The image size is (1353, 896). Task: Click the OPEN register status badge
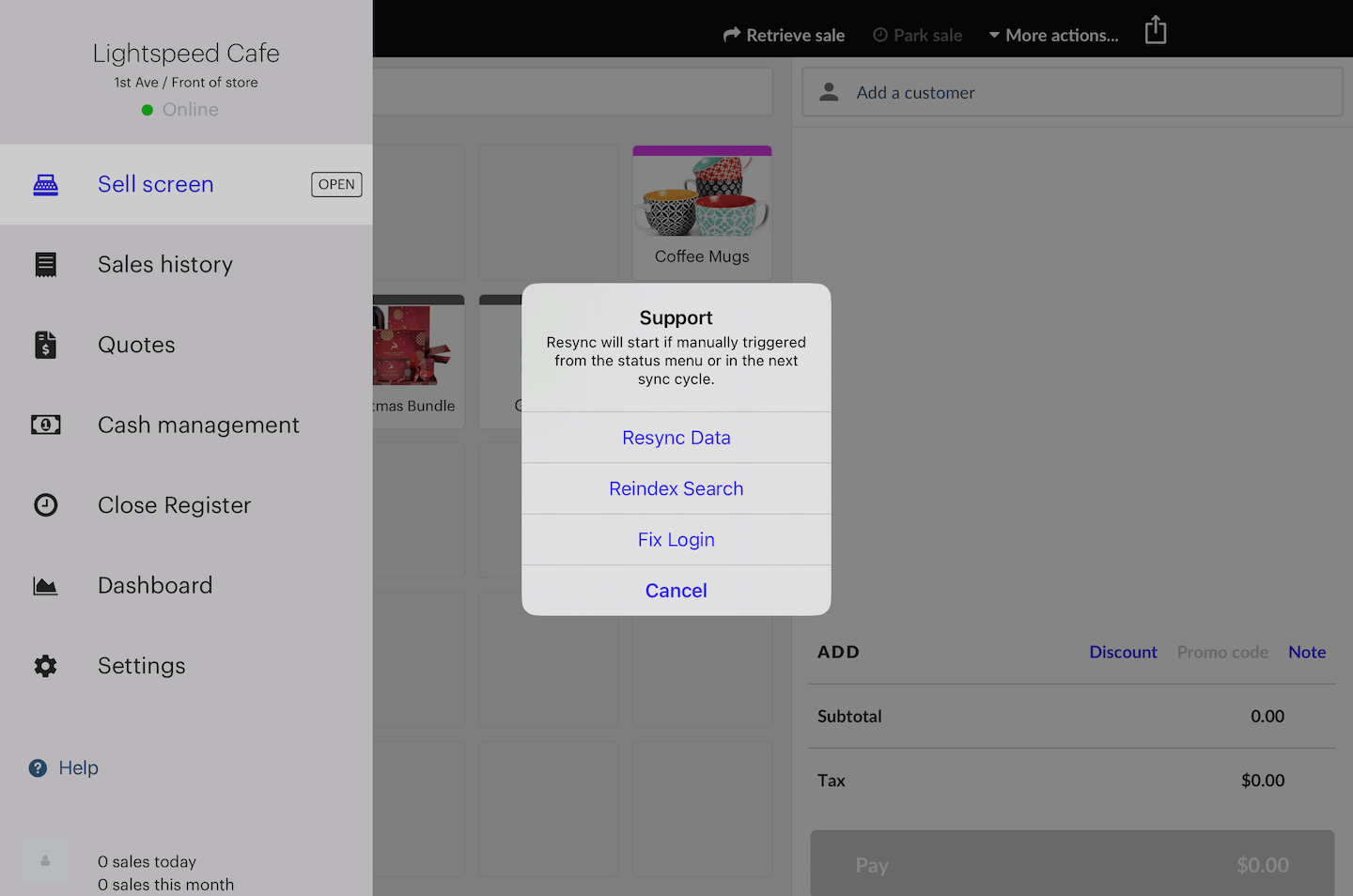336,185
